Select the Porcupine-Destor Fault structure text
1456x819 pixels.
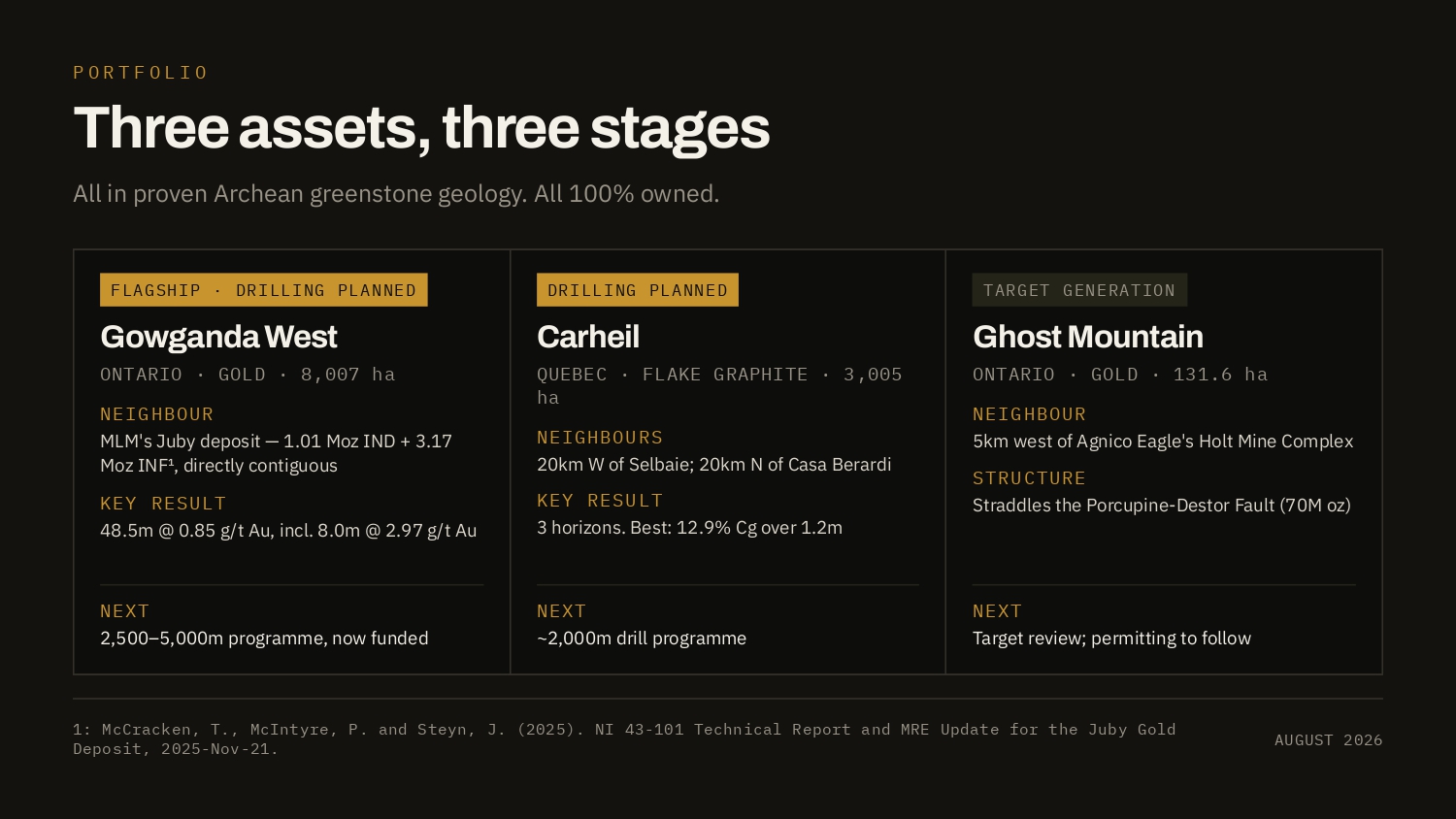tap(1162, 506)
